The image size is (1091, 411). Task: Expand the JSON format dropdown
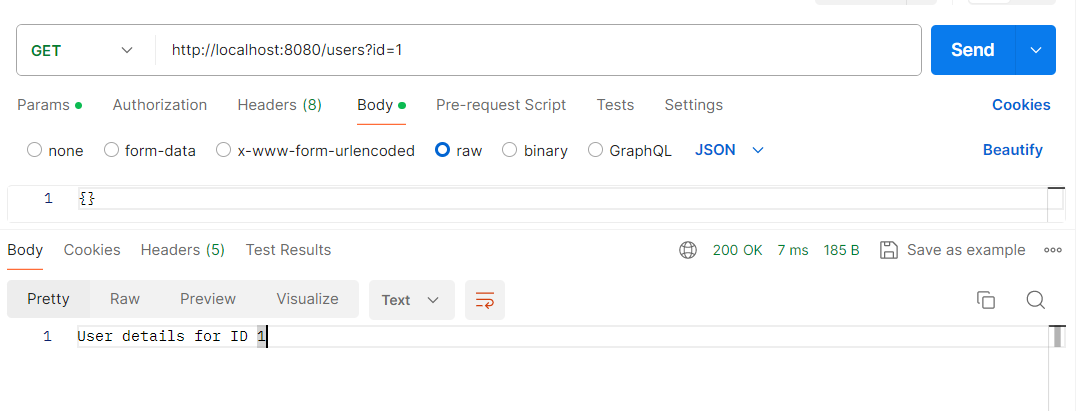730,150
